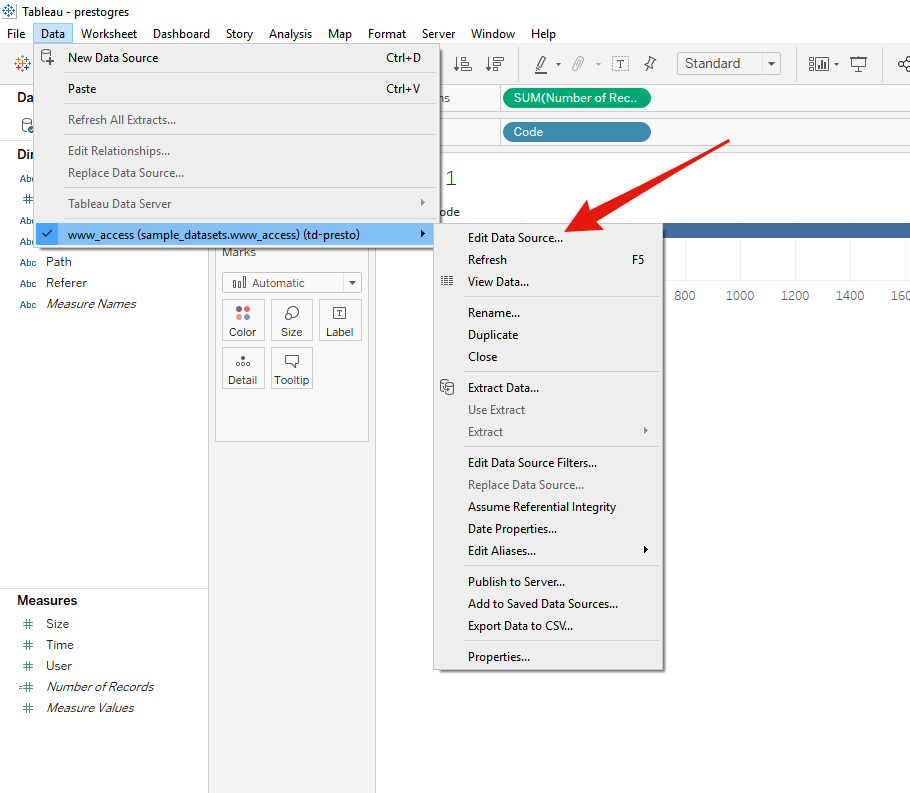Screen dimensions: 910x793
Task: Toggle Assume Referential Integrity option
Action: pos(541,507)
